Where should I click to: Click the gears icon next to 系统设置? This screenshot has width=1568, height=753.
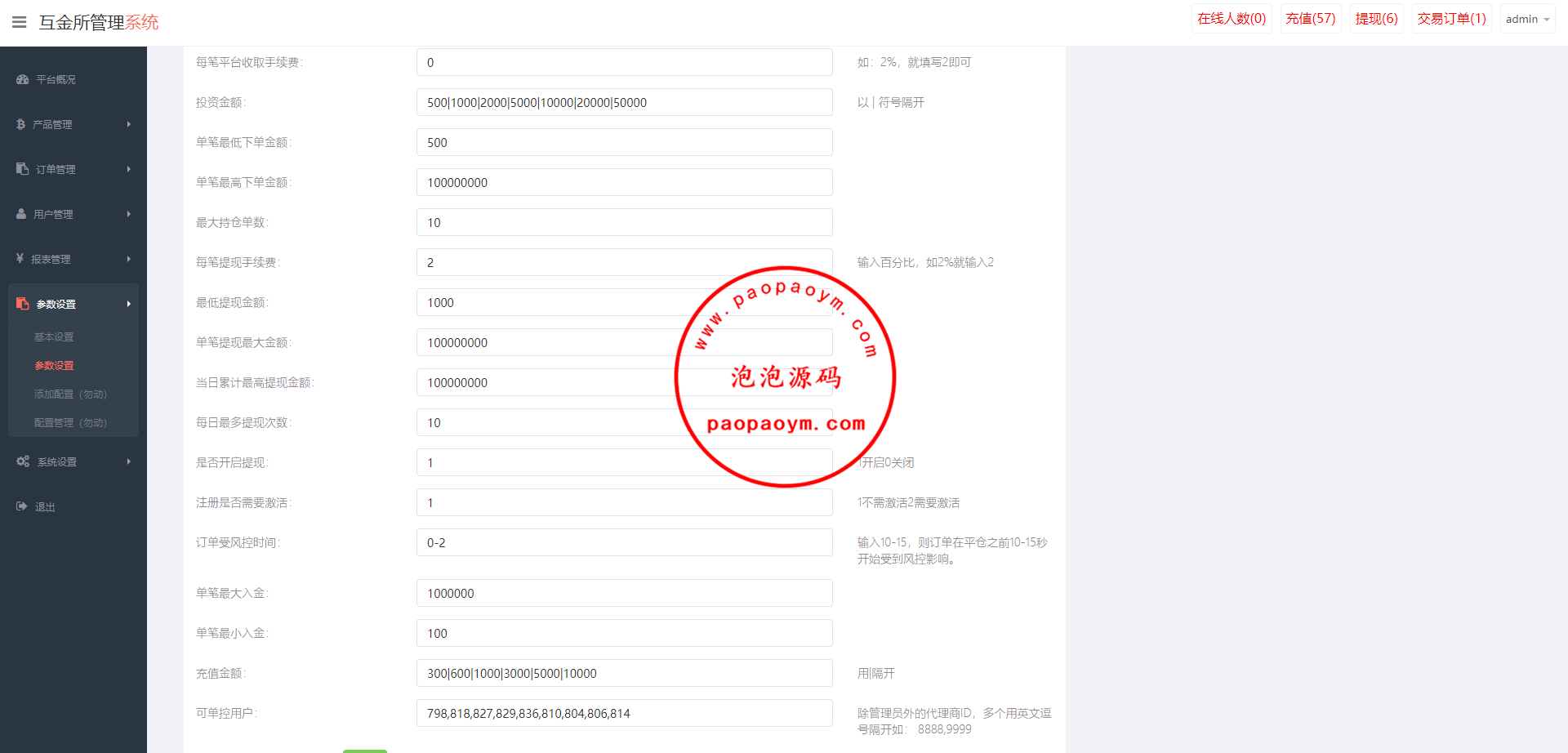pos(23,461)
